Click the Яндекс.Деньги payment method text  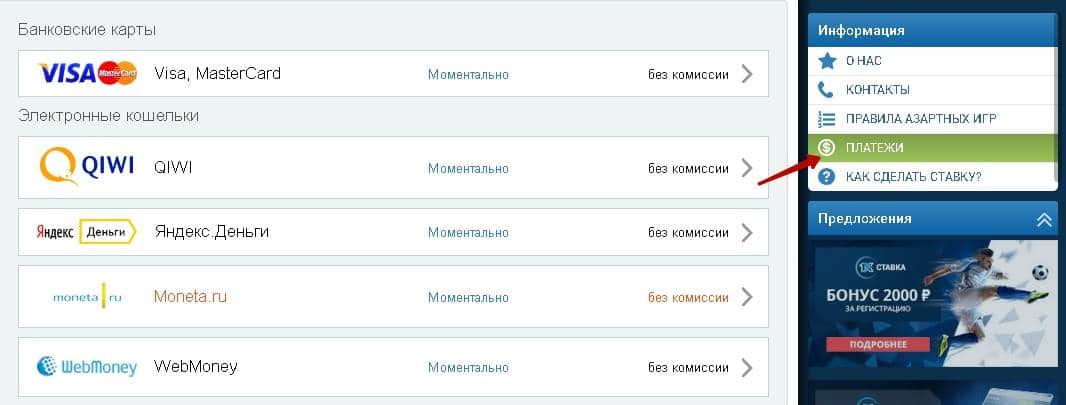(211, 232)
